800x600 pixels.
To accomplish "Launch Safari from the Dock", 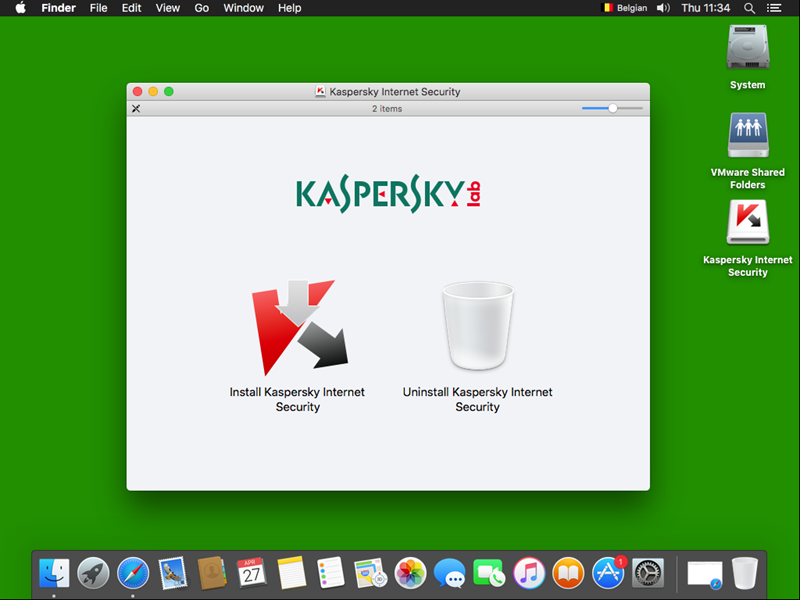I will coord(133,573).
